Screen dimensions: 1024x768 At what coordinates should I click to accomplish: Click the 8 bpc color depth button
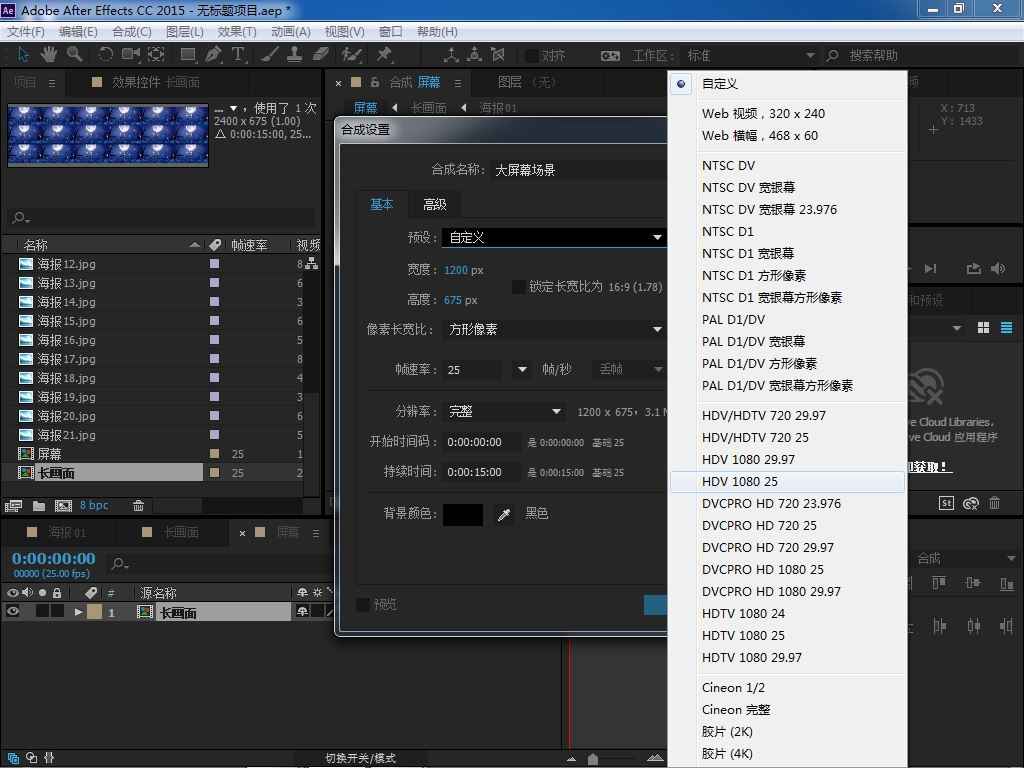[x=94, y=505]
